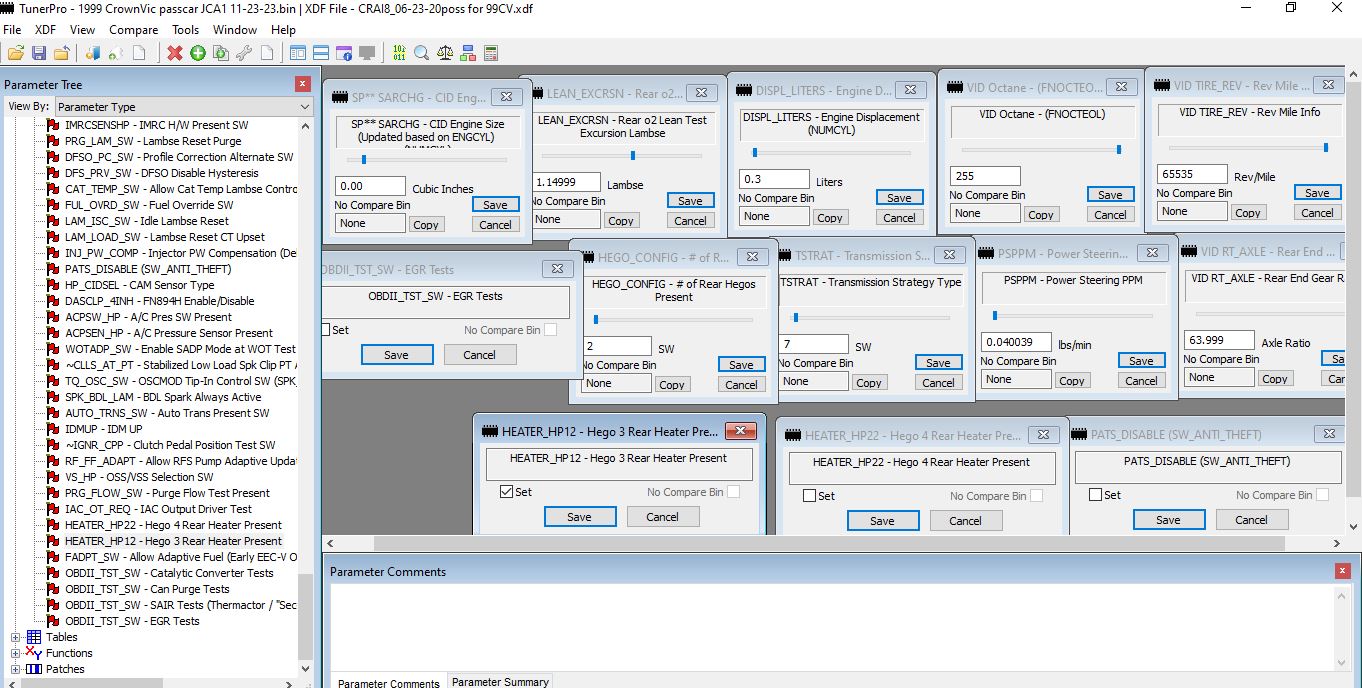Screen dimensions: 1362x688
Task: Open the XDF menu
Action: pos(45,30)
